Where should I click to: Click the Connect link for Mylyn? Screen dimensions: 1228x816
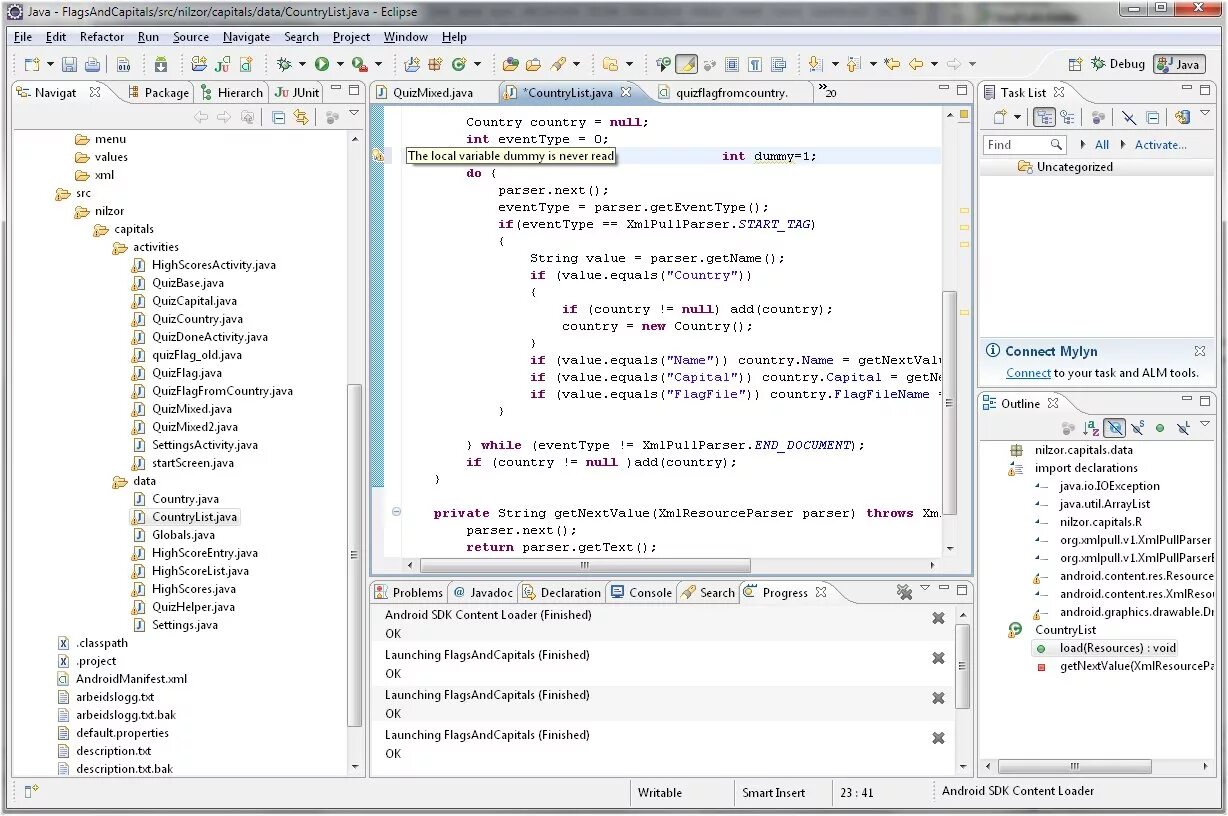(x=1028, y=373)
